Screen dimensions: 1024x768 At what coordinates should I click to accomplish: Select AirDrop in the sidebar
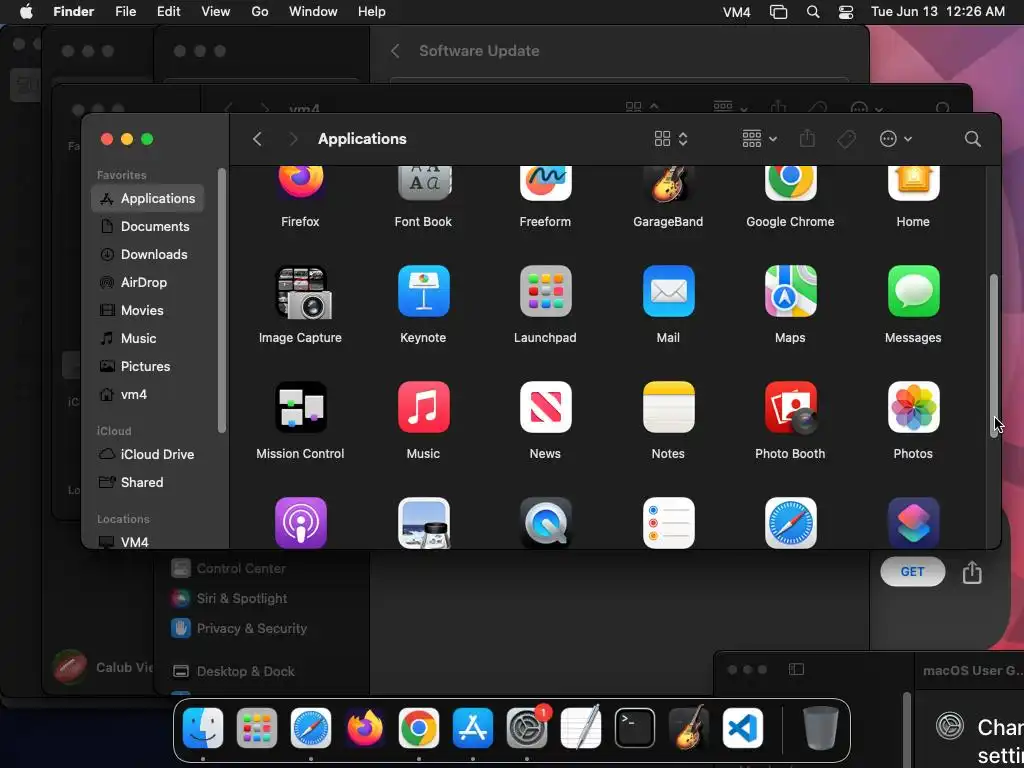point(148,283)
